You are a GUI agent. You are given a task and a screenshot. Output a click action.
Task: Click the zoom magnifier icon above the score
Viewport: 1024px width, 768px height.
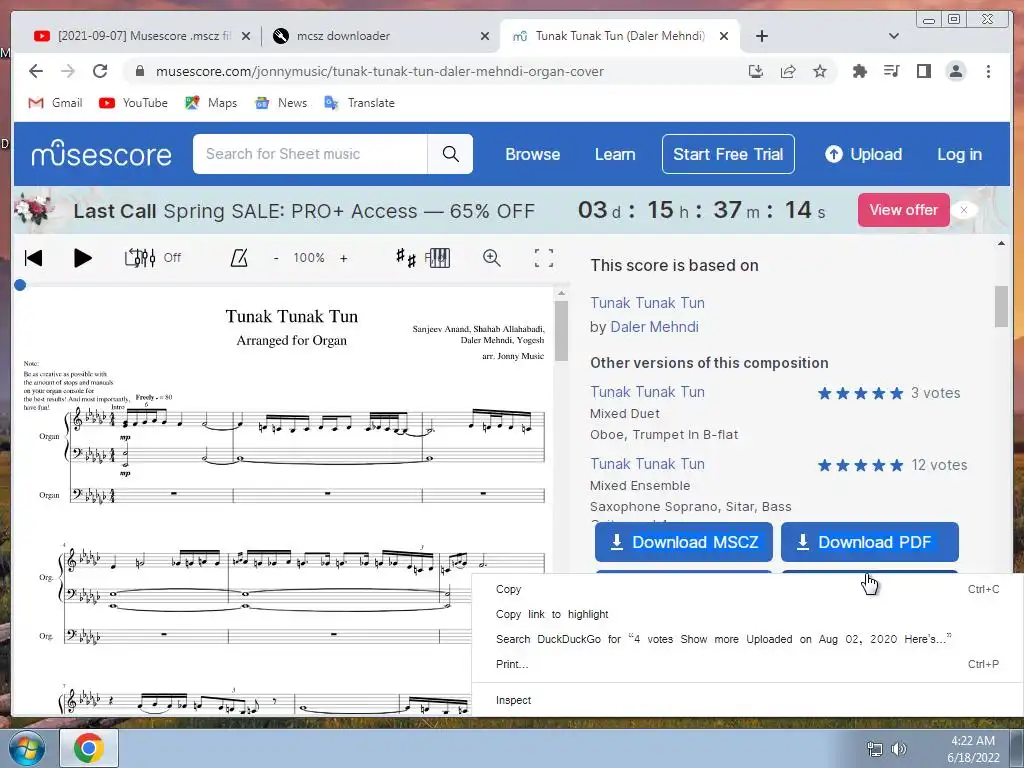pos(492,258)
